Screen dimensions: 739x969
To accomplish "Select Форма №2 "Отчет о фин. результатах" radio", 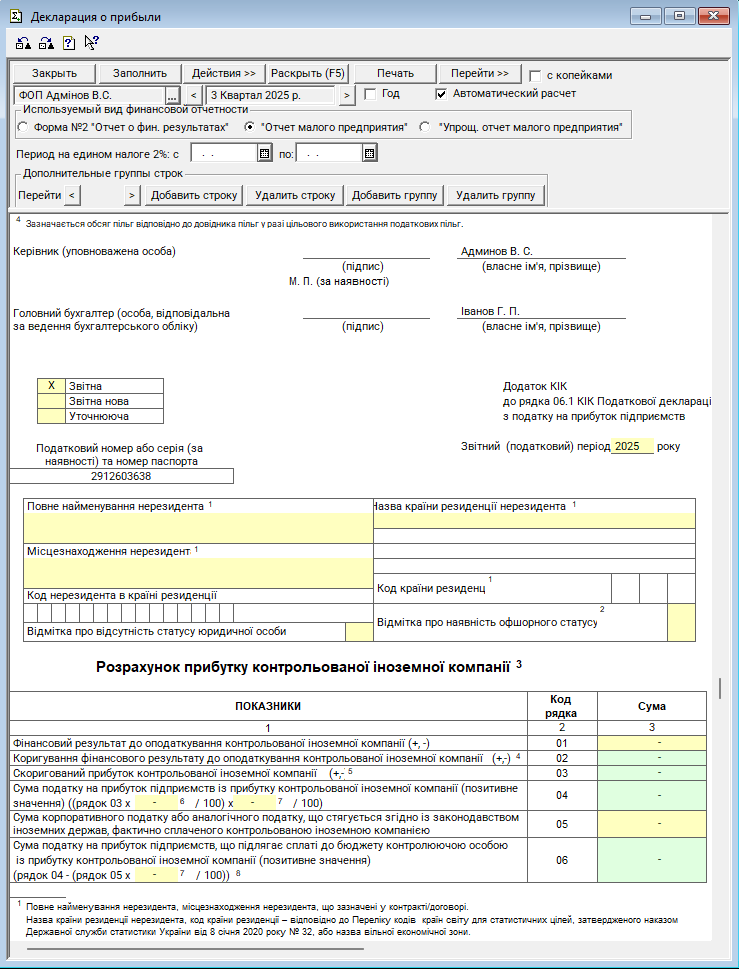I will click(x=23, y=128).
